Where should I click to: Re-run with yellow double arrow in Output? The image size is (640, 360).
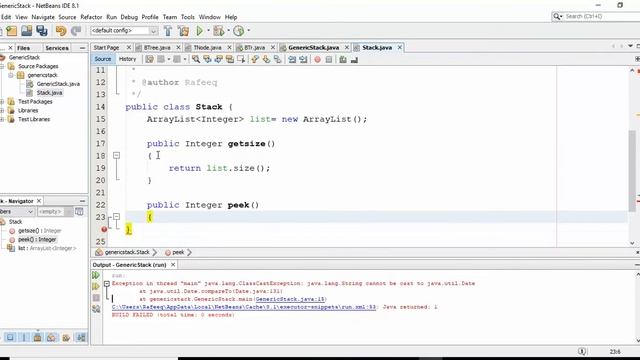(x=96, y=287)
